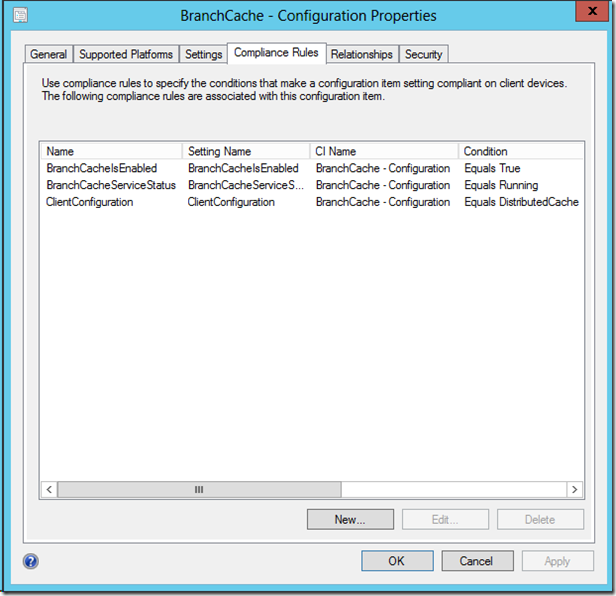
Task: Sort by the Condition column header
Action: pos(521,151)
